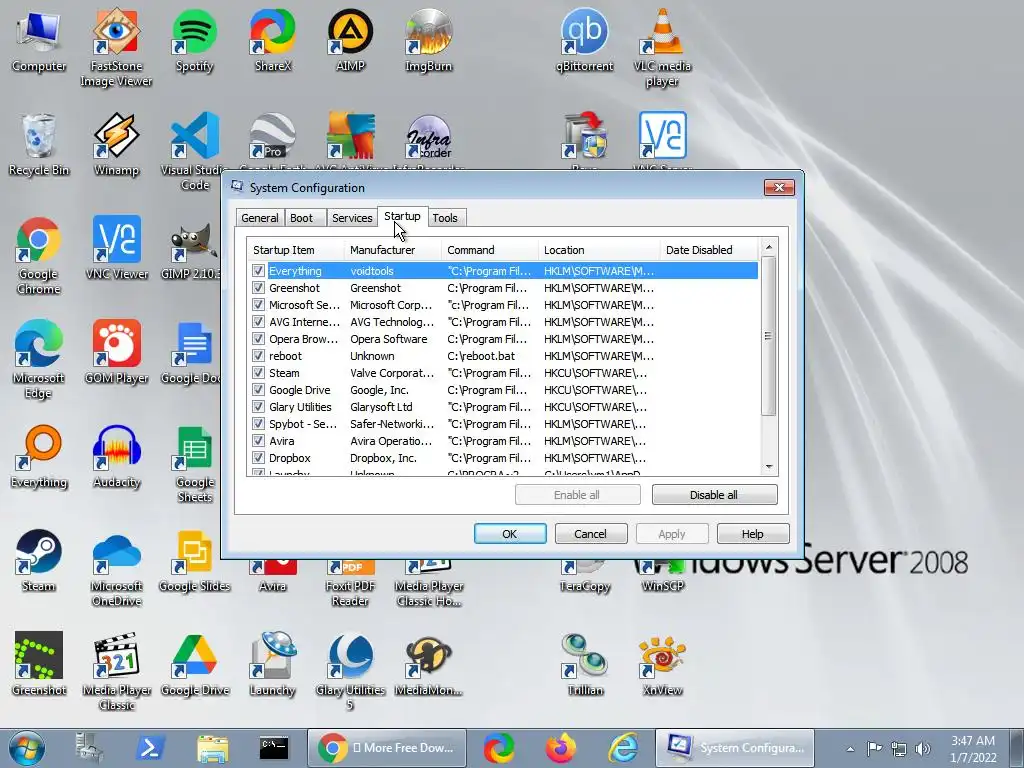This screenshot has height=768, width=1024.
Task: Select the Google Chrome desktop shortcut
Action: 39,256
